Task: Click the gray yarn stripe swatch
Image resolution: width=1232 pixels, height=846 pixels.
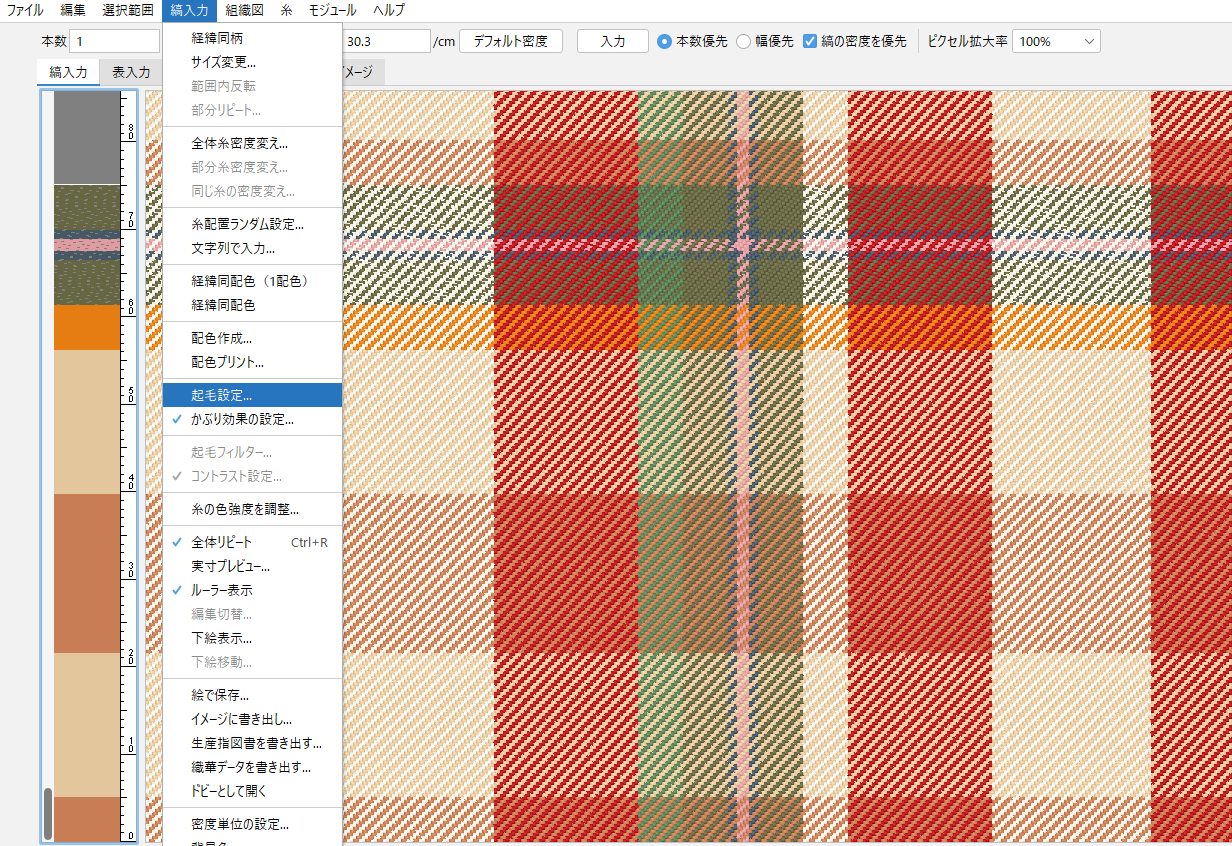Action: tap(86, 137)
